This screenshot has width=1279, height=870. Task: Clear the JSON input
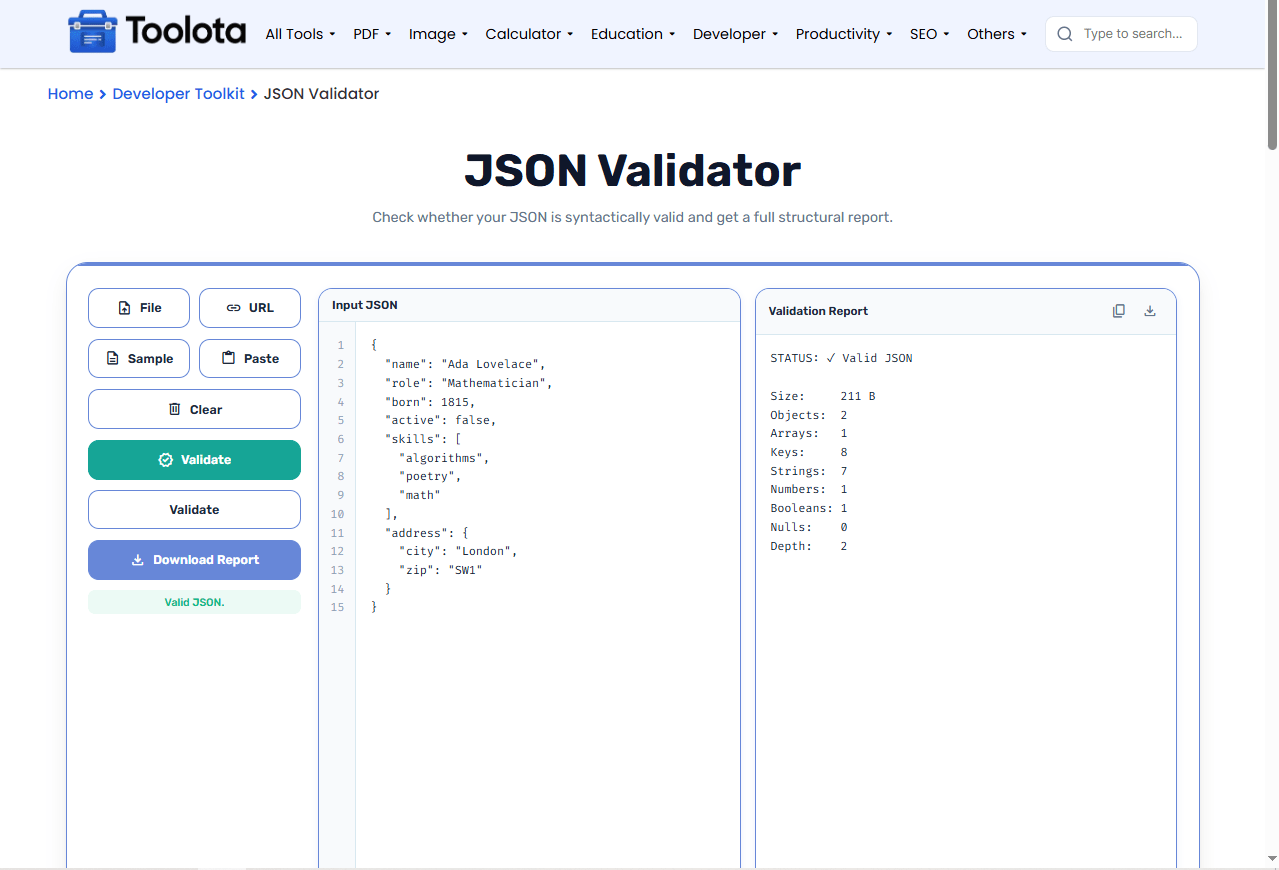[x=194, y=409]
